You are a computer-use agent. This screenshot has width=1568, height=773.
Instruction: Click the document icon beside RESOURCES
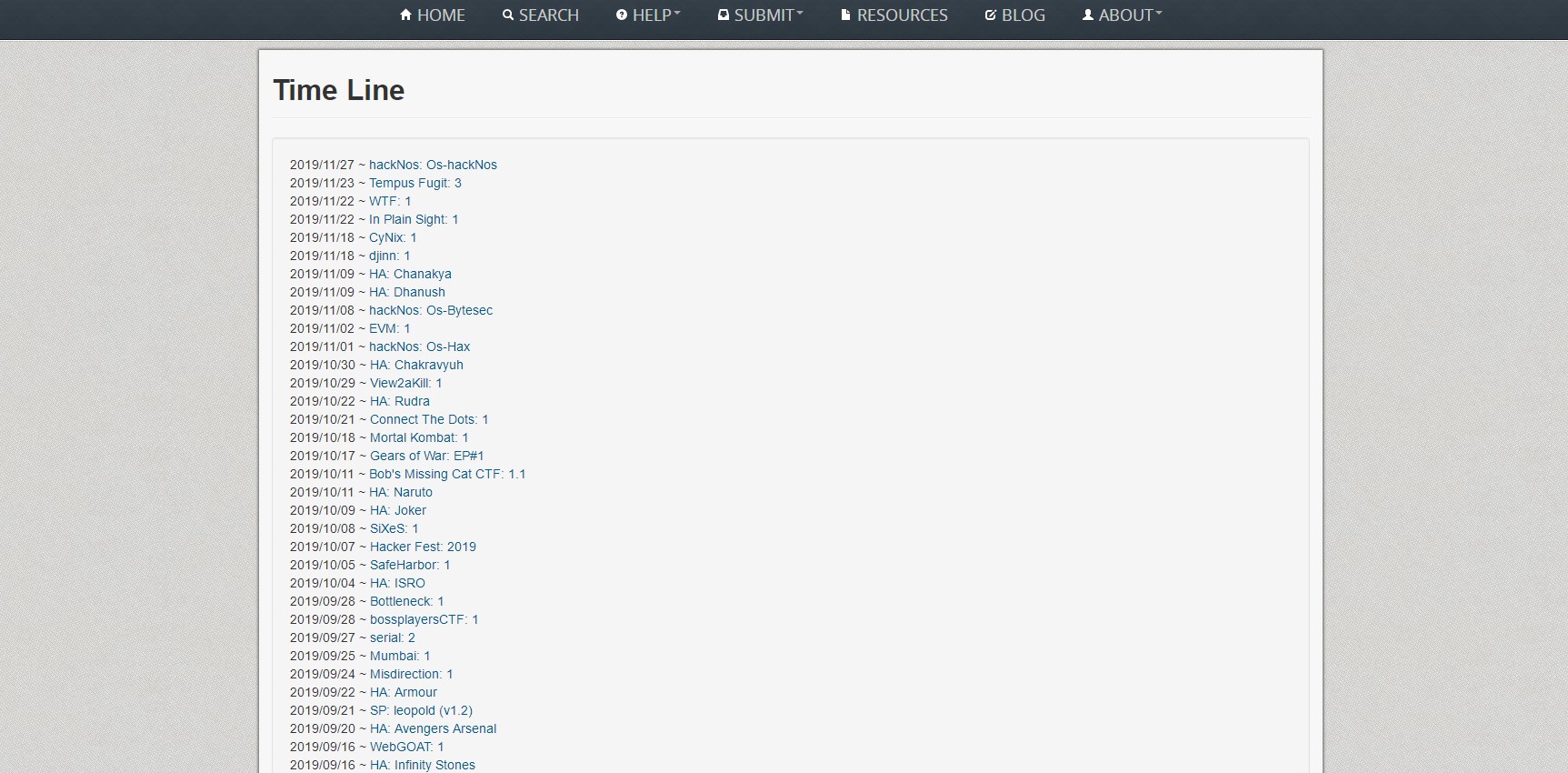(x=845, y=15)
